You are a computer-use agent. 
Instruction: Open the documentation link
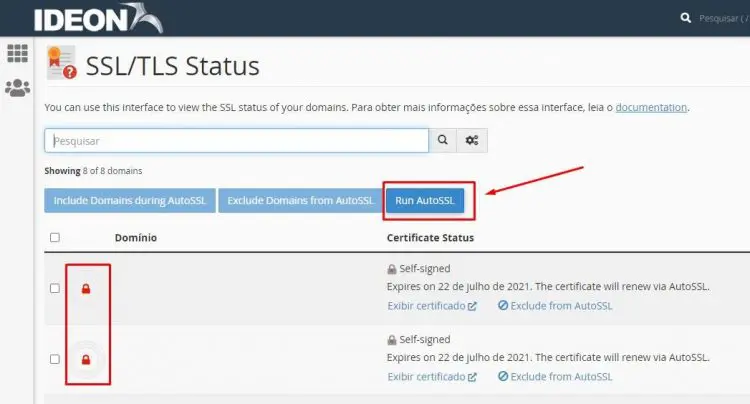pos(651,107)
